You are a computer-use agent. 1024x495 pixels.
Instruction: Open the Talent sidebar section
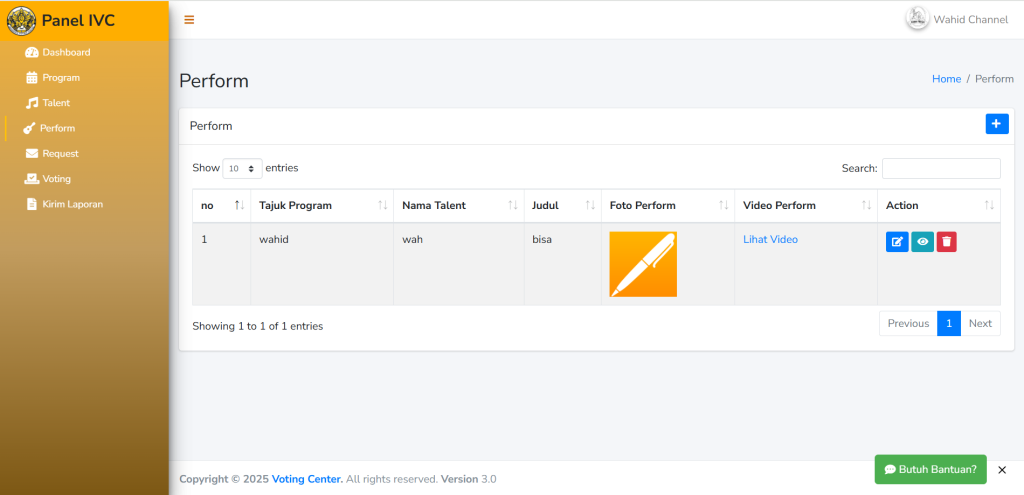56,103
